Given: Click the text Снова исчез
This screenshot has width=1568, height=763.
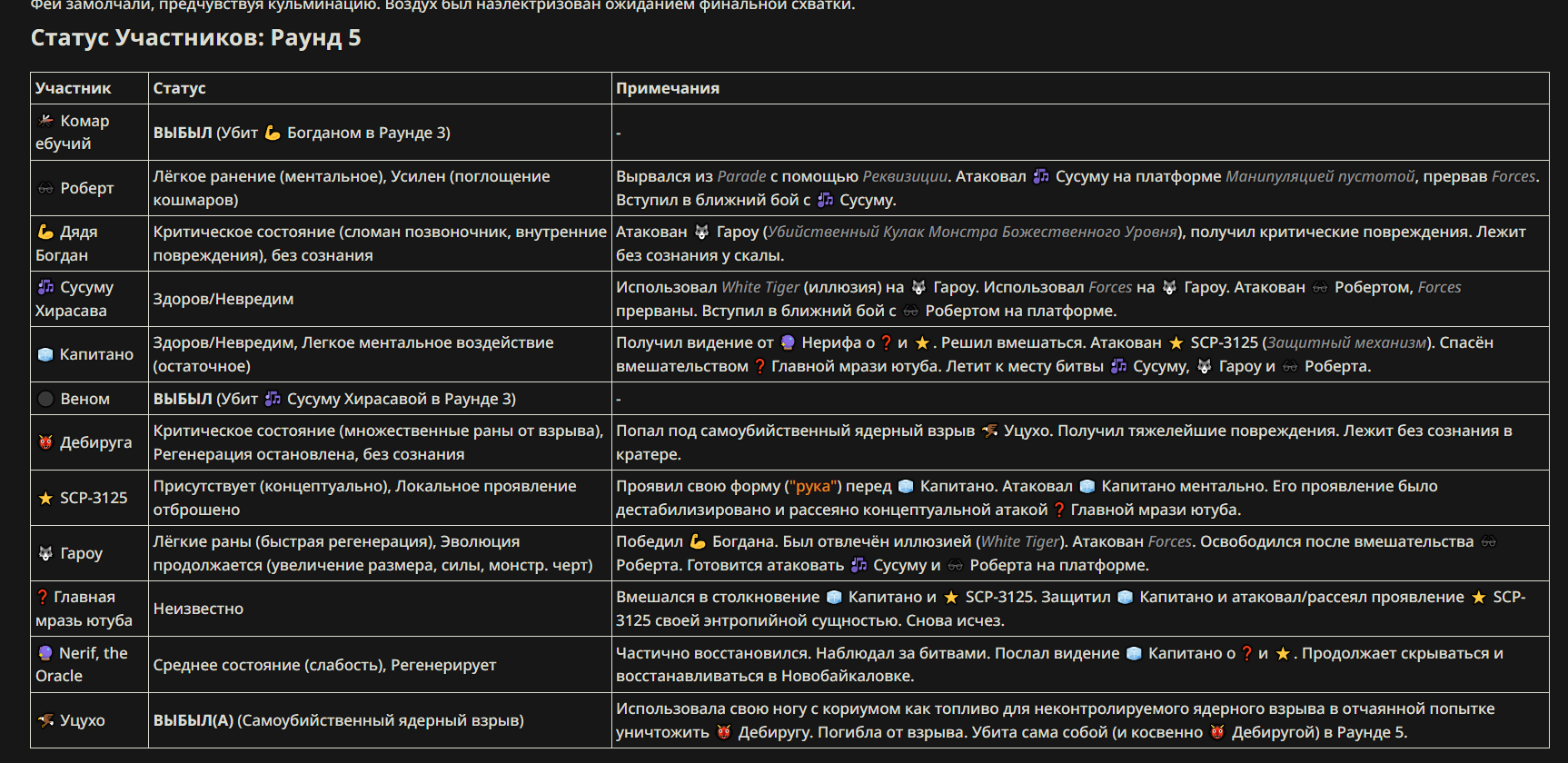Looking at the screenshot, I should point(954,620).
